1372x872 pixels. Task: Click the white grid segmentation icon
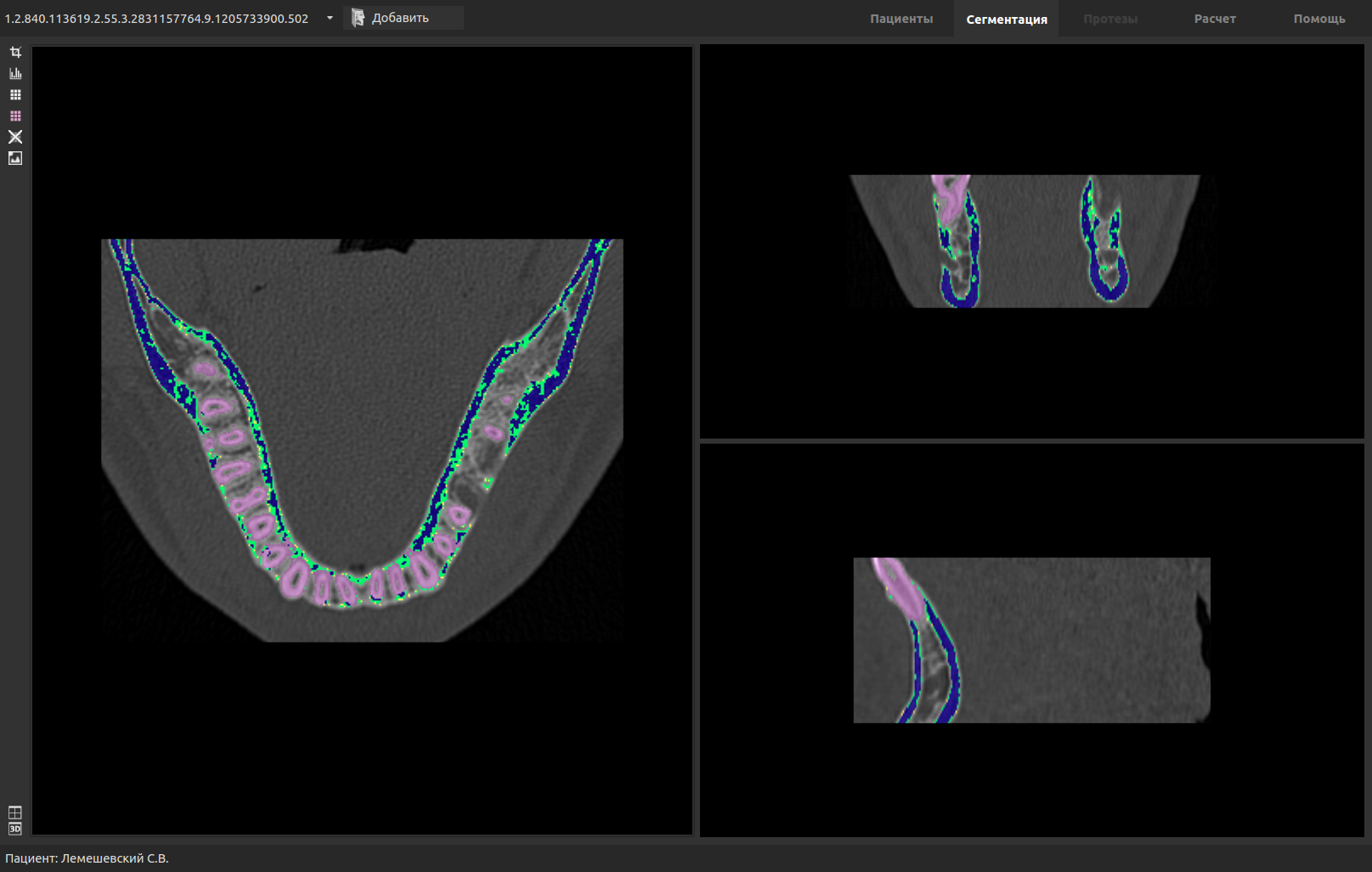pos(15,95)
